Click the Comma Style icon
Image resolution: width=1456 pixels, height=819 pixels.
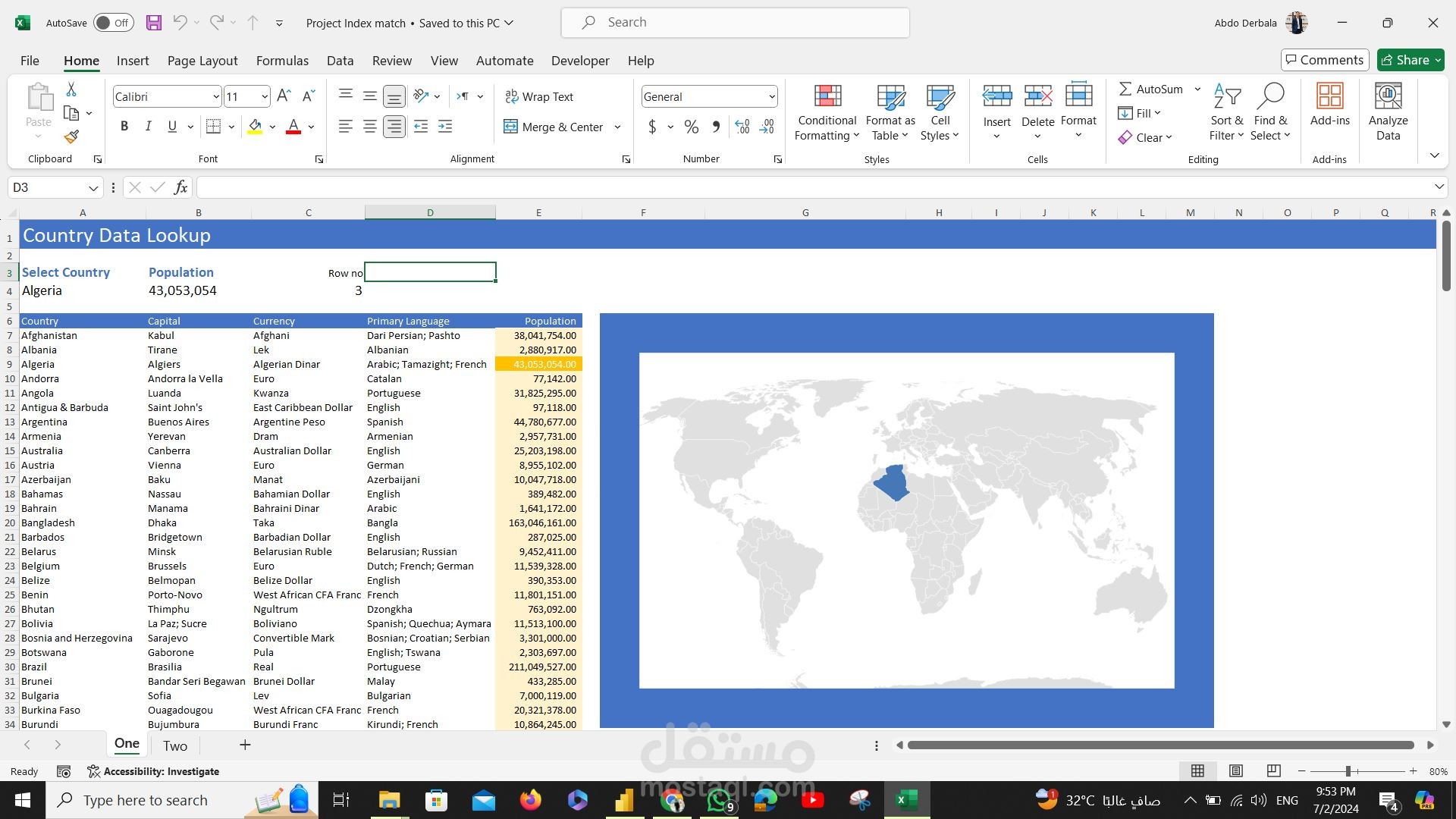pos(714,127)
